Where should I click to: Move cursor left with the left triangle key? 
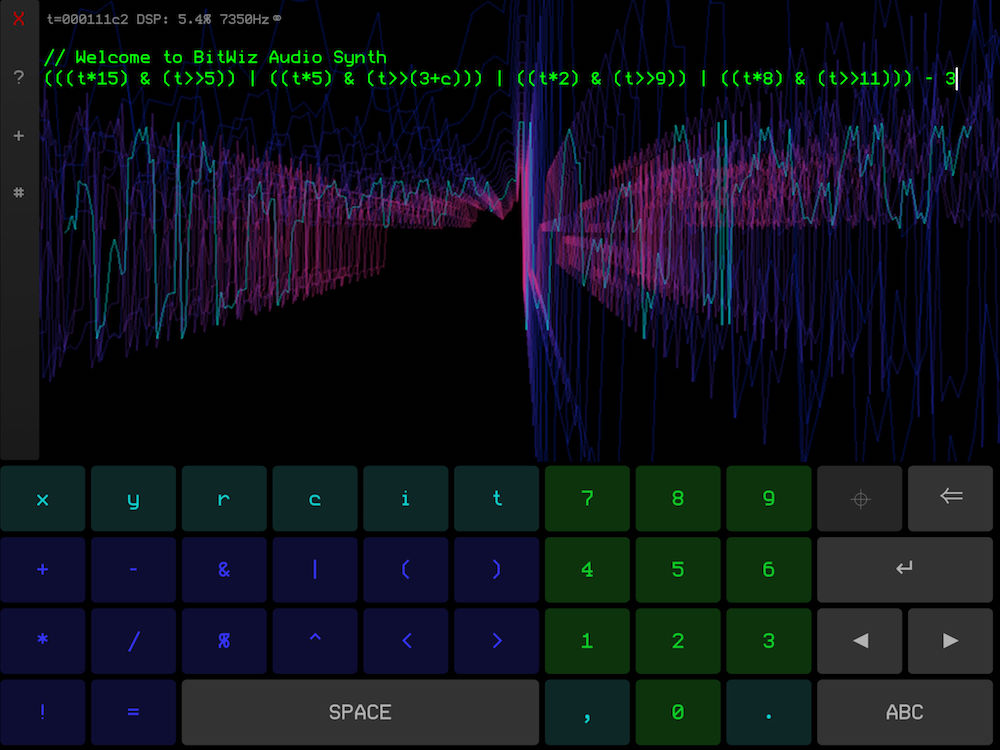tap(859, 641)
